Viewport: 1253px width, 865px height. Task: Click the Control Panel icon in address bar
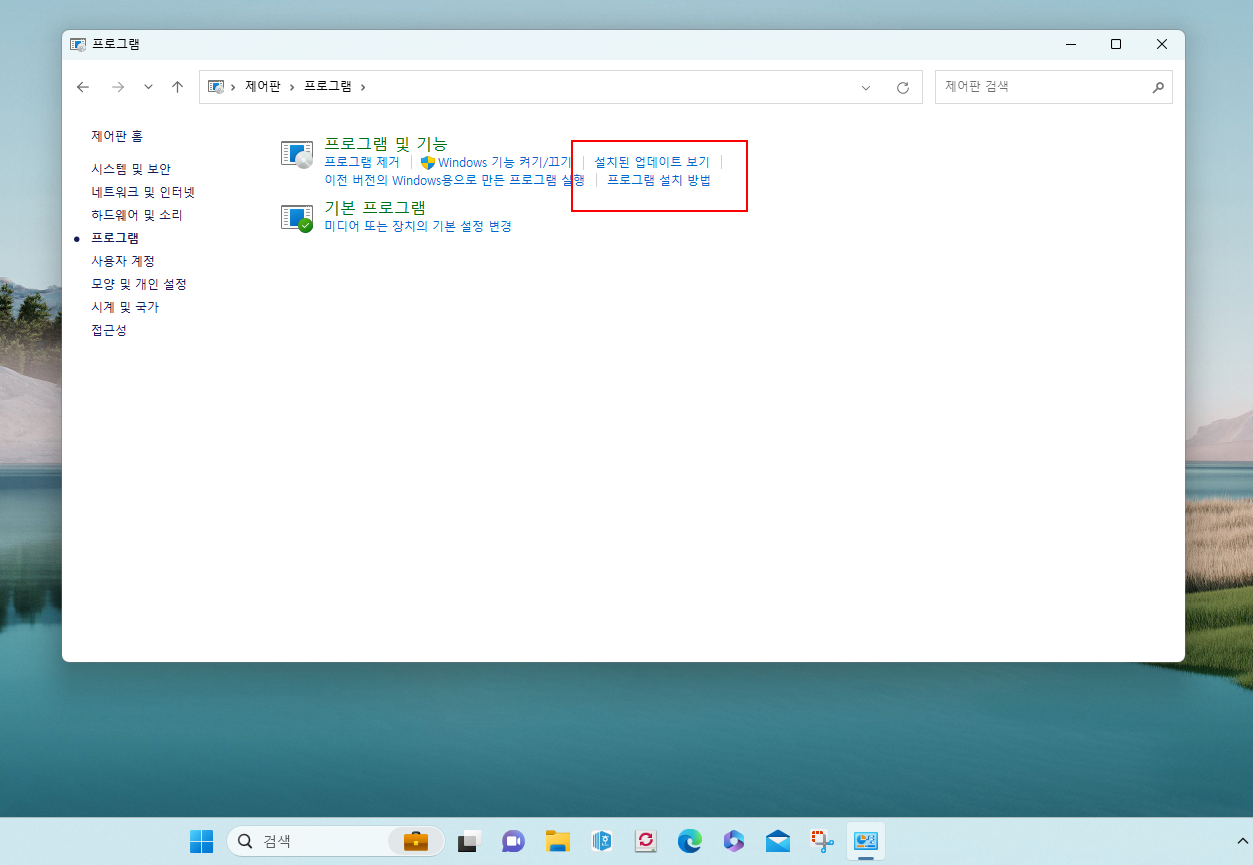coord(216,87)
